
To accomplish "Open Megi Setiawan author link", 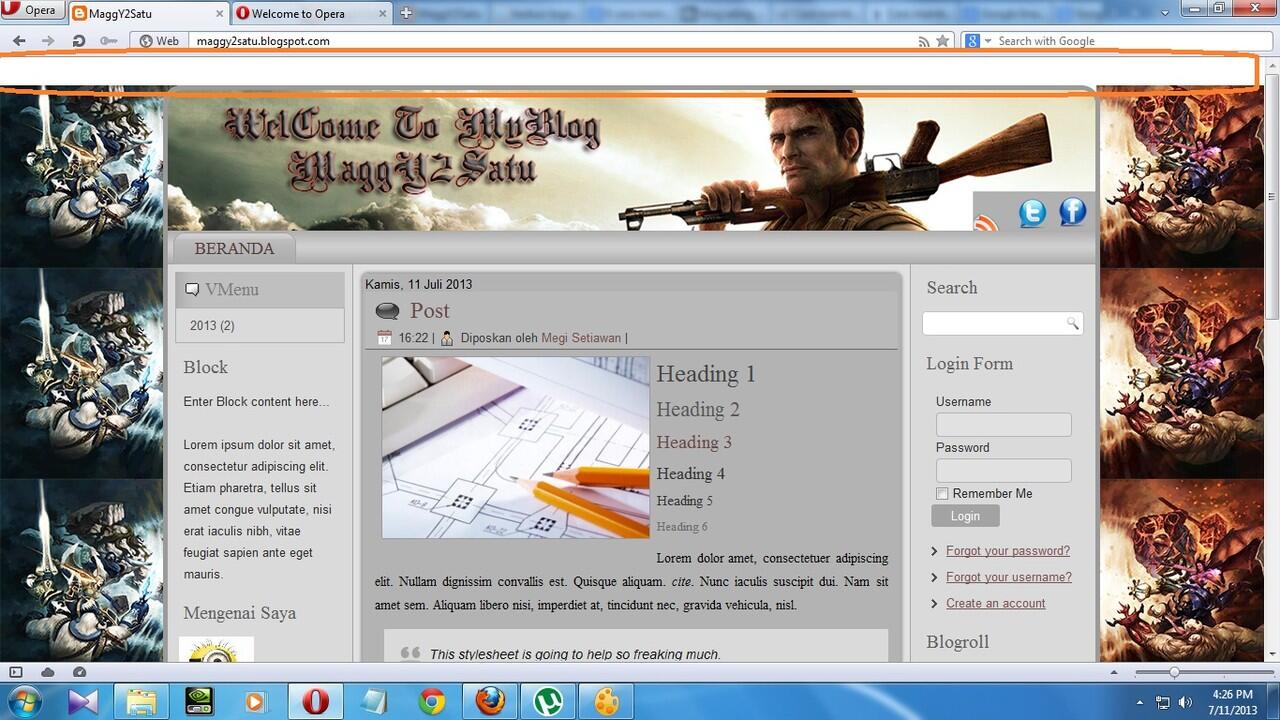I will (581, 338).
